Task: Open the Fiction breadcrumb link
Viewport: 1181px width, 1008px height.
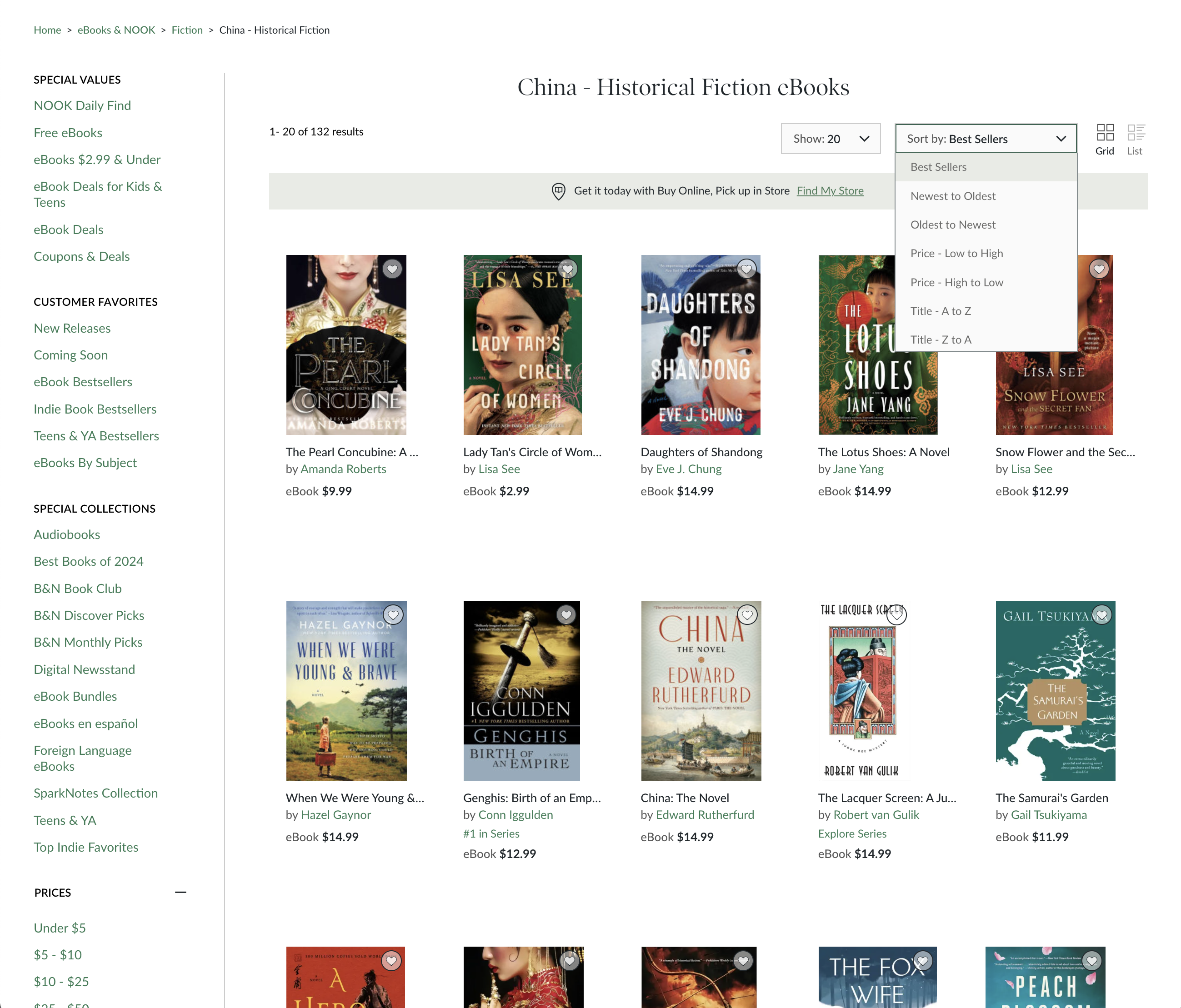Action: 187,30
